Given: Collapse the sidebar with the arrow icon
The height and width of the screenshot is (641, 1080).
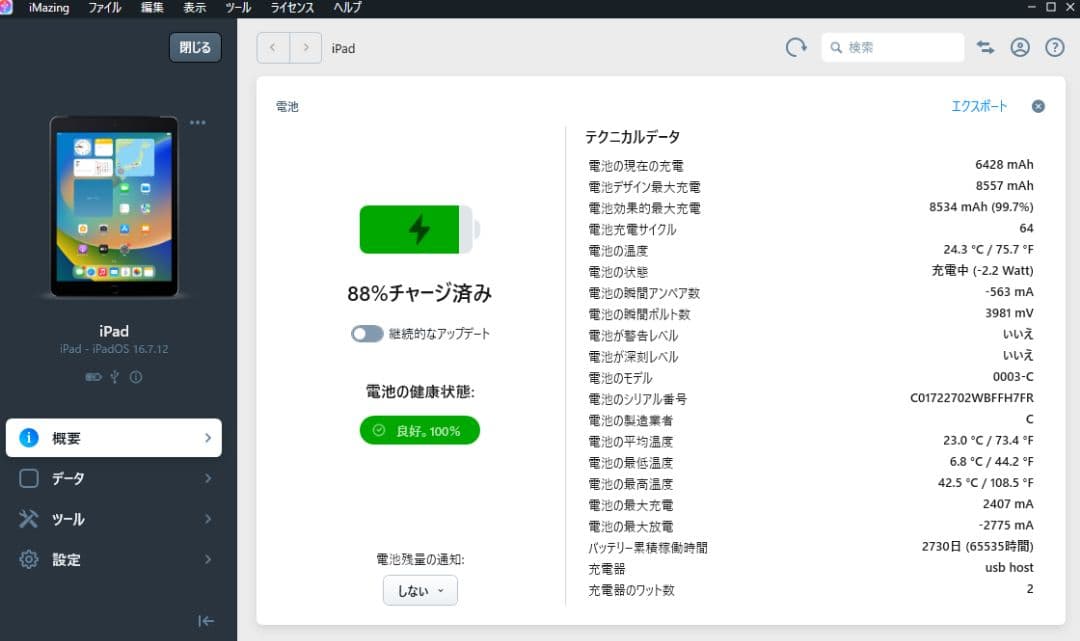Looking at the screenshot, I should [205, 621].
